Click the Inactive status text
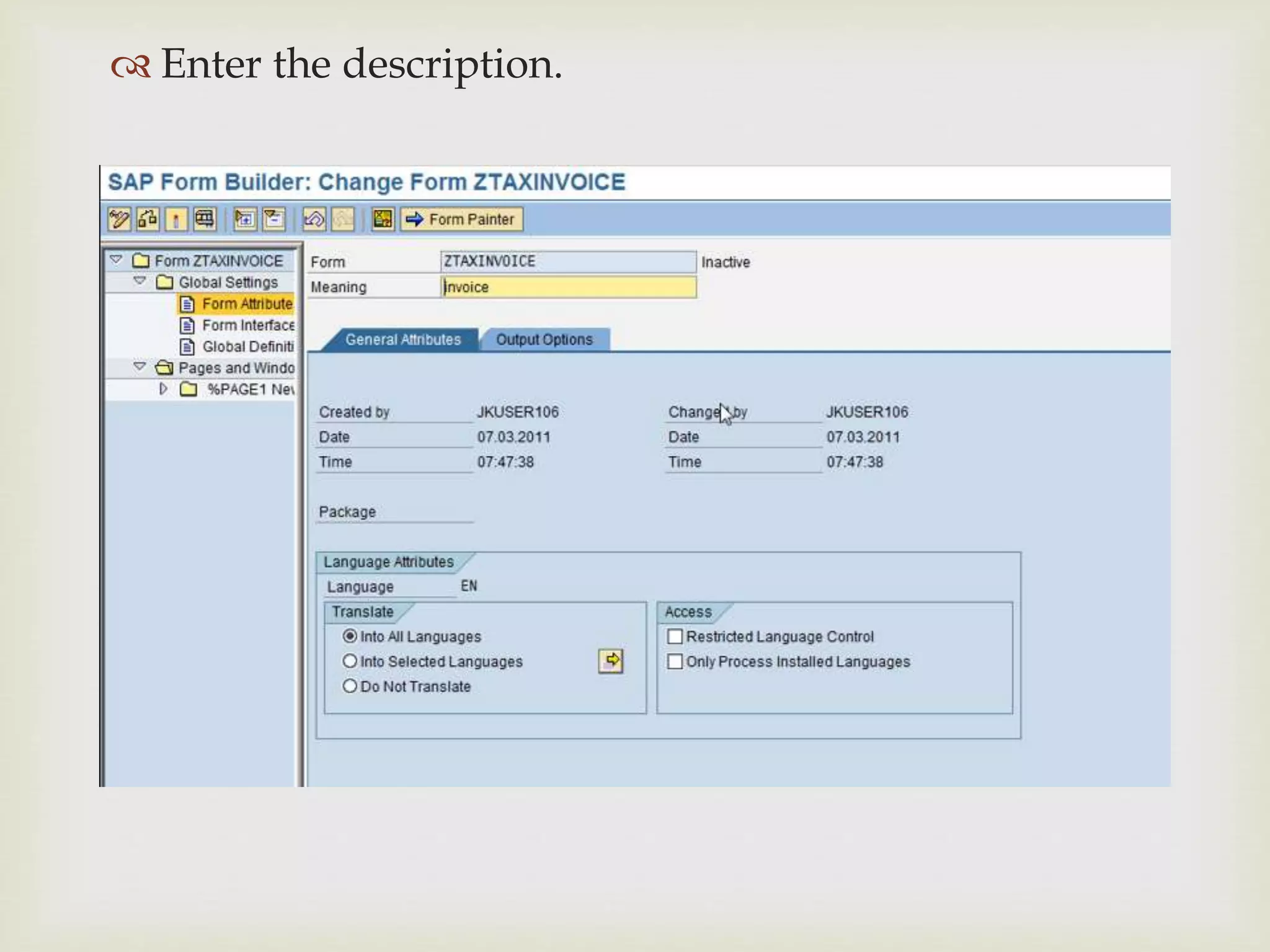Viewport: 1270px width, 952px height. [726, 262]
